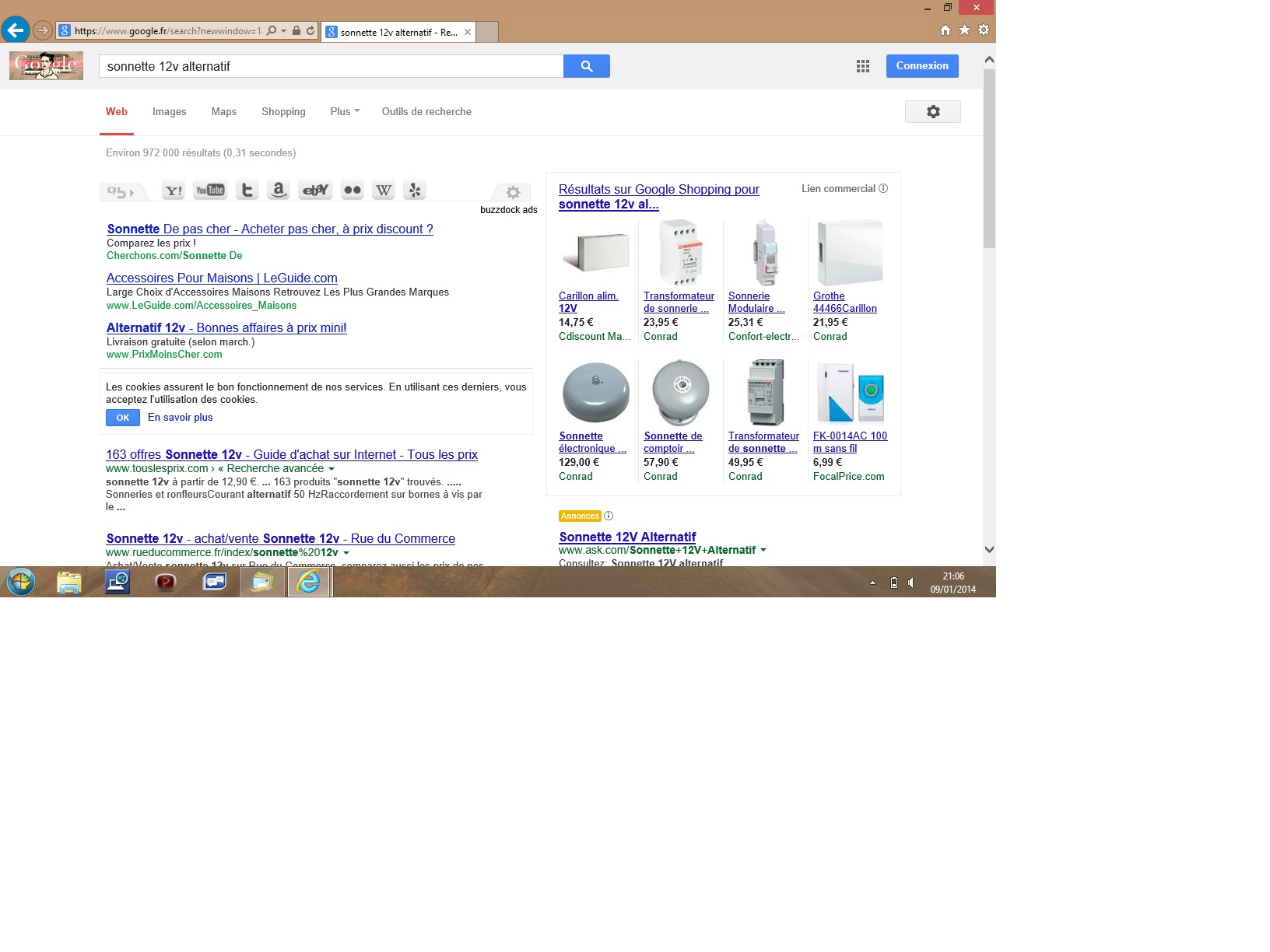The width and height of the screenshot is (1270, 952).
Task: Open the Rue du Commerce result link
Action: [x=281, y=539]
